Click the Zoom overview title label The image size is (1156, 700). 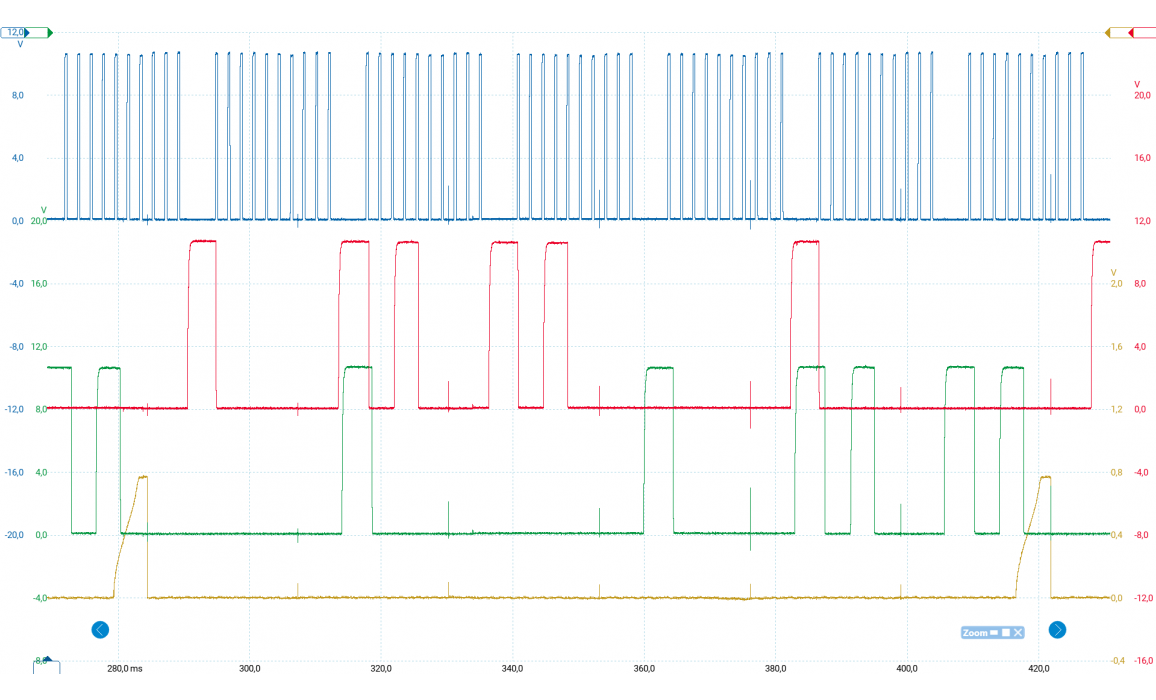pyautogui.click(x=974, y=632)
